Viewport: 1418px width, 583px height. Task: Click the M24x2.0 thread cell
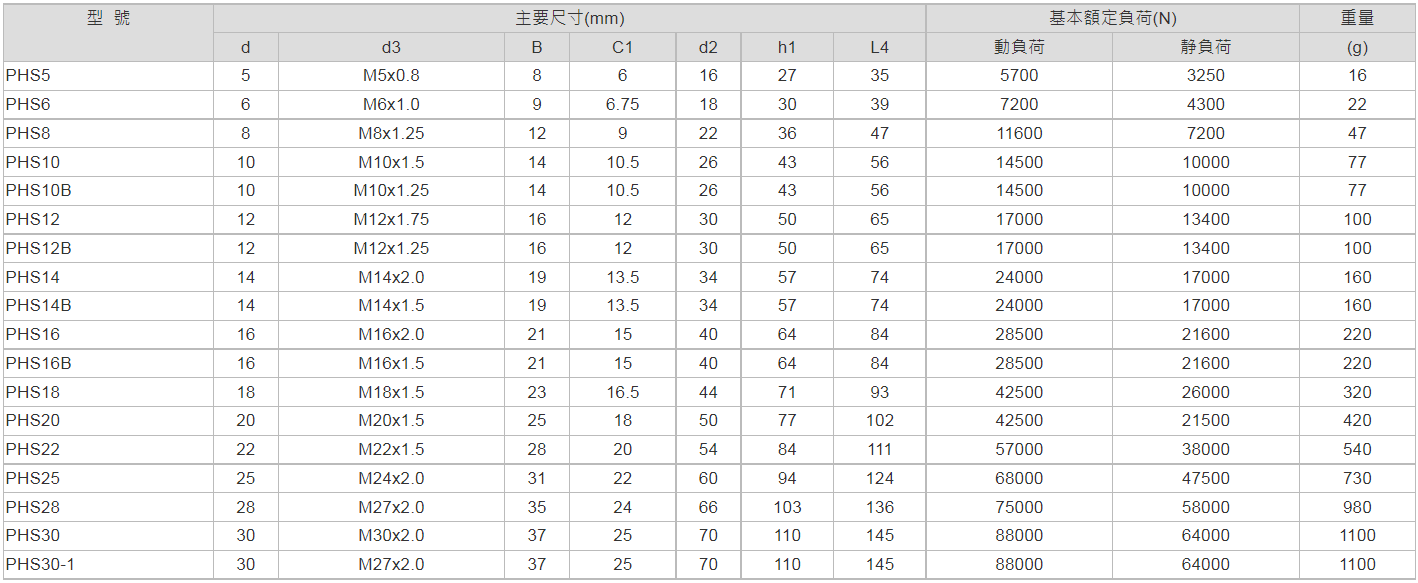[x=391, y=478]
